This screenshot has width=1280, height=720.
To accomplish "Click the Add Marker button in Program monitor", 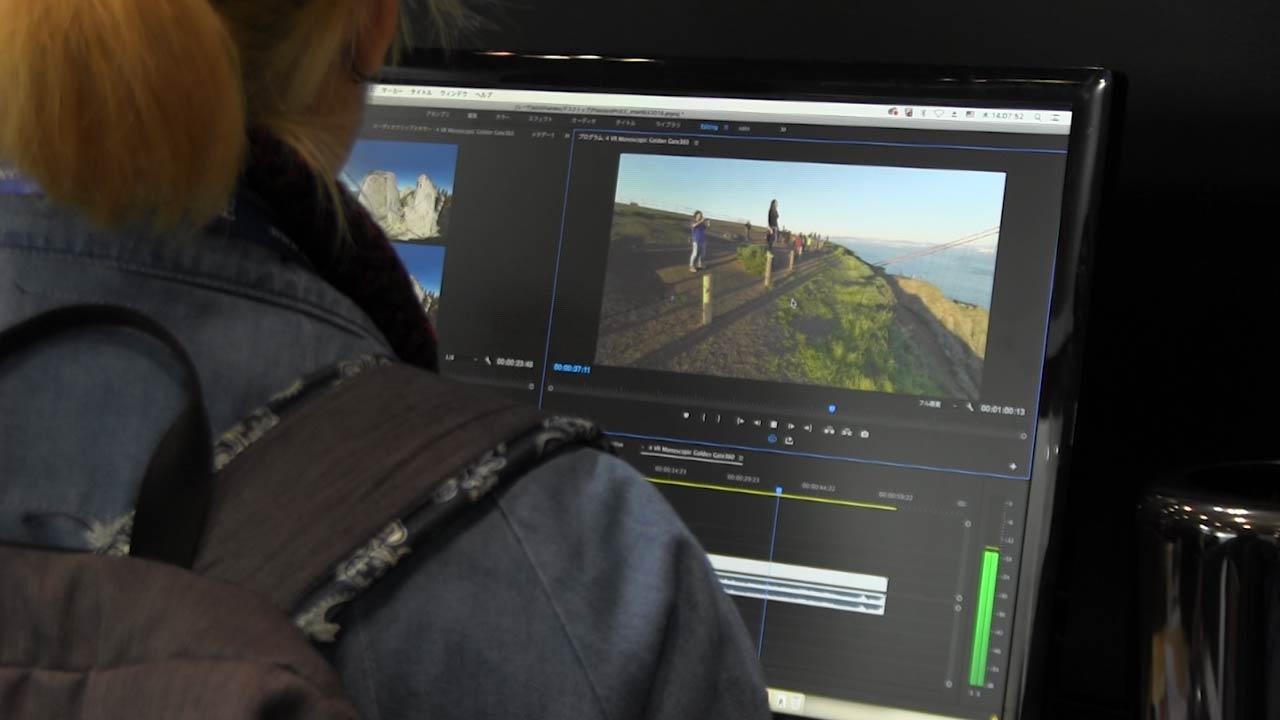I will pos(687,415).
